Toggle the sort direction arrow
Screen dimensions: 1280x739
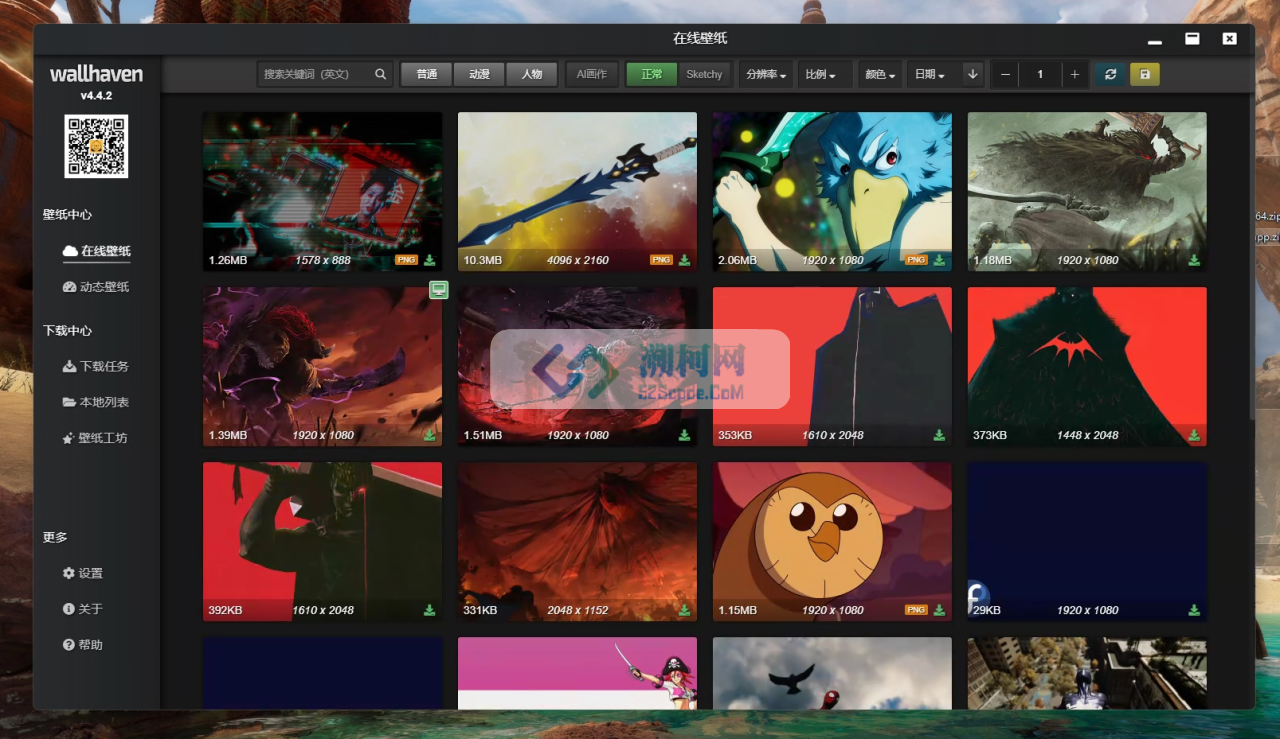coord(972,74)
